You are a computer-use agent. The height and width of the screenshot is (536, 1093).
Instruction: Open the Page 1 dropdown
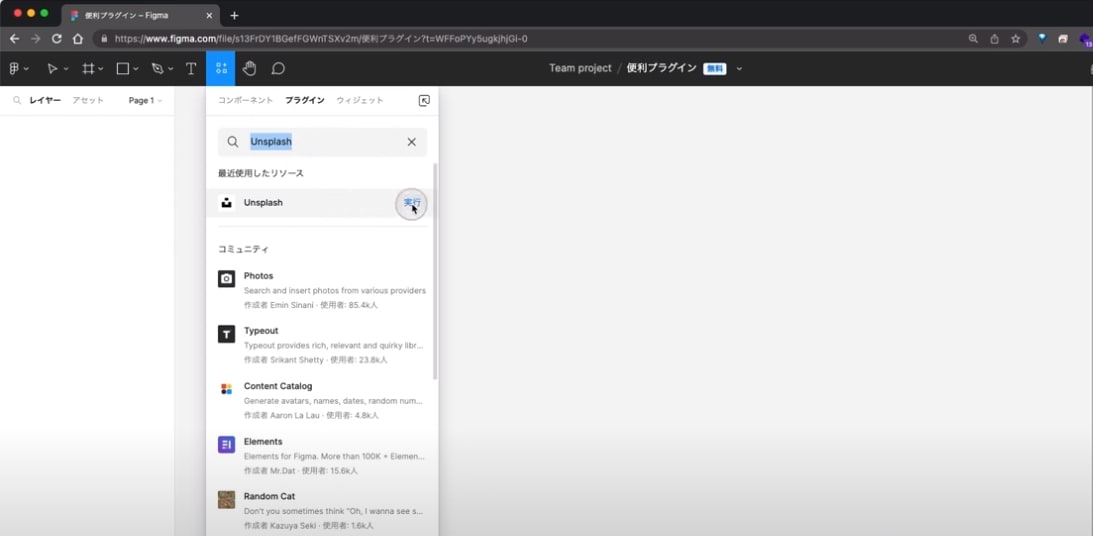145,100
